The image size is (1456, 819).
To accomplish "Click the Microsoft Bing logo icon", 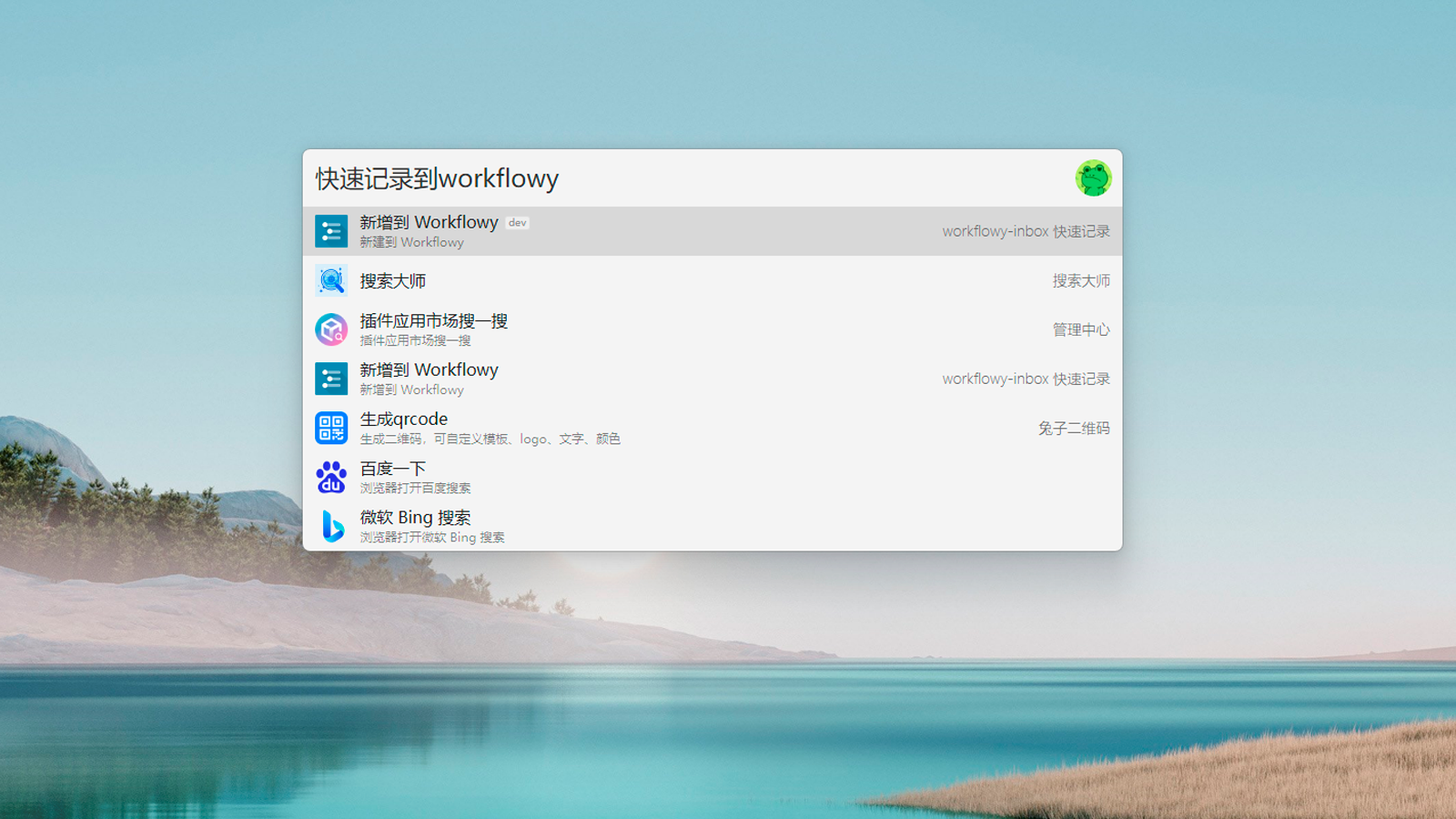I will (x=331, y=526).
